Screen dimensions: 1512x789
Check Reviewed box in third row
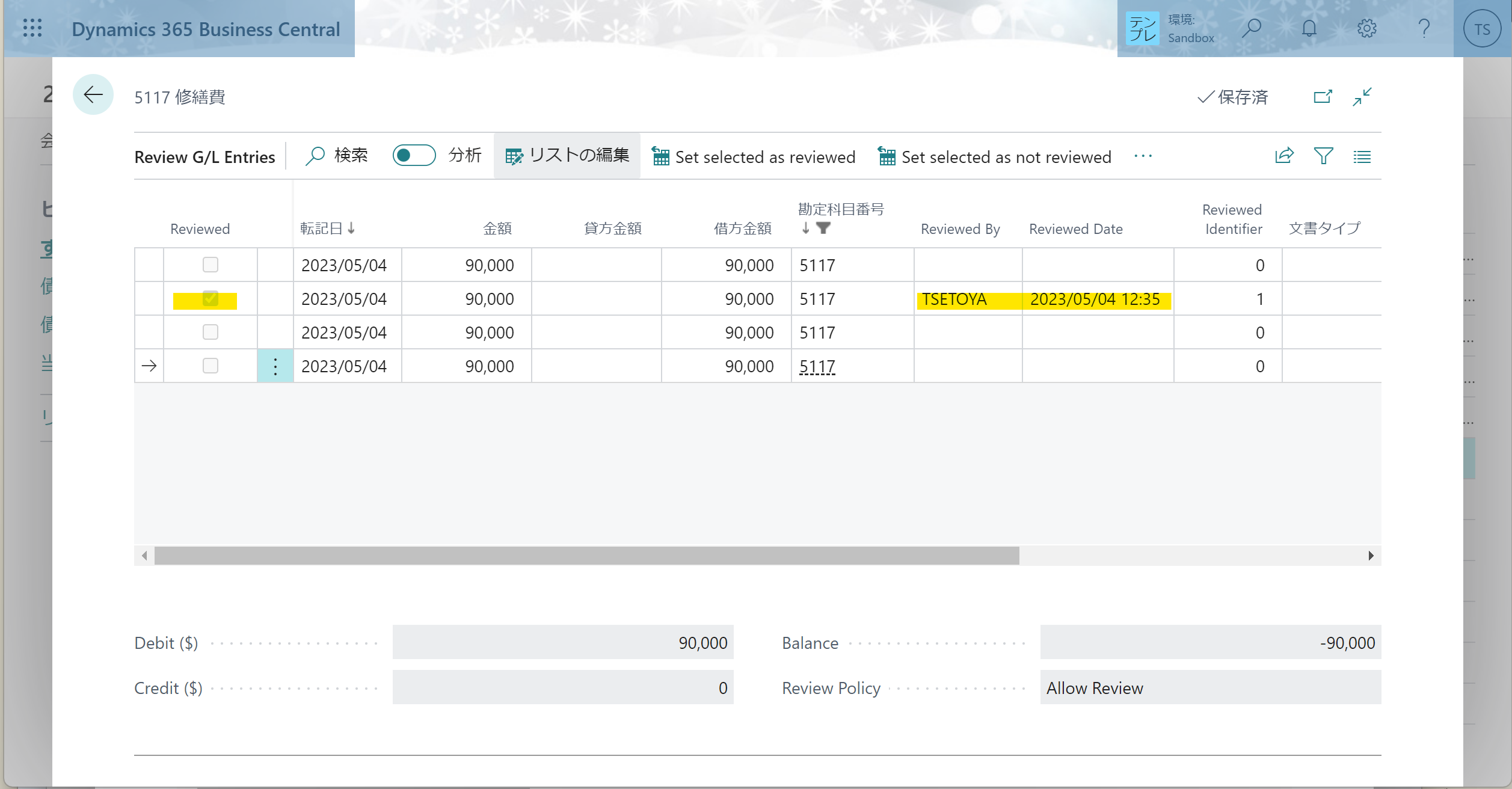pyautogui.click(x=211, y=332)
